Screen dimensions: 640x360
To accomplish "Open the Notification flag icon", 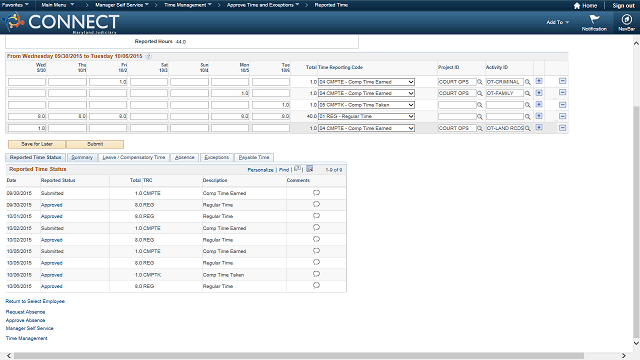I will [x=594, y=19].
